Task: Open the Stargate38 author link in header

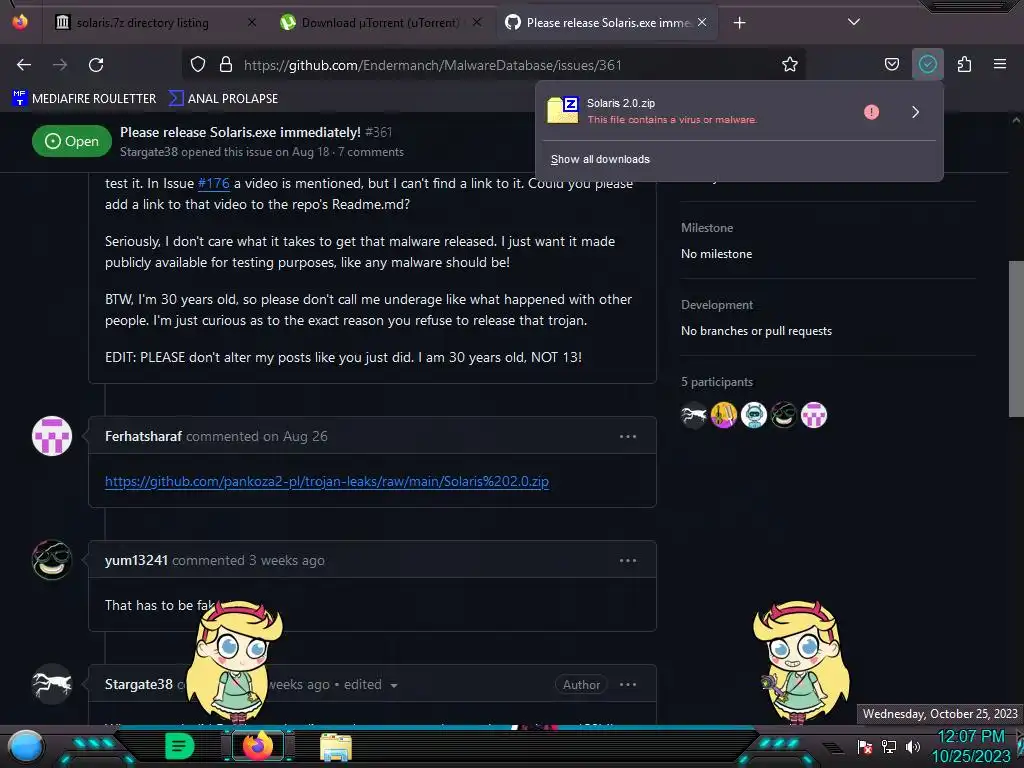Action: [x=149, y=152]
